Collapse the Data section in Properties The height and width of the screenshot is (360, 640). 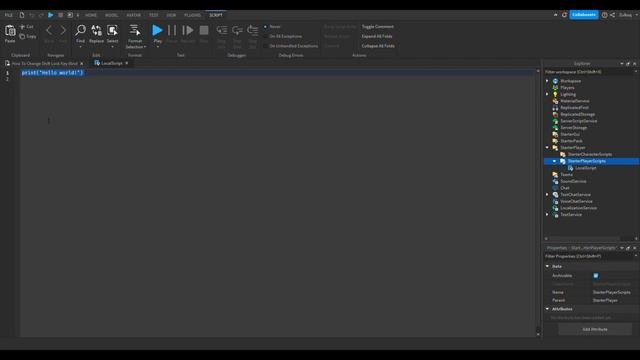click(x=547, y=266)
